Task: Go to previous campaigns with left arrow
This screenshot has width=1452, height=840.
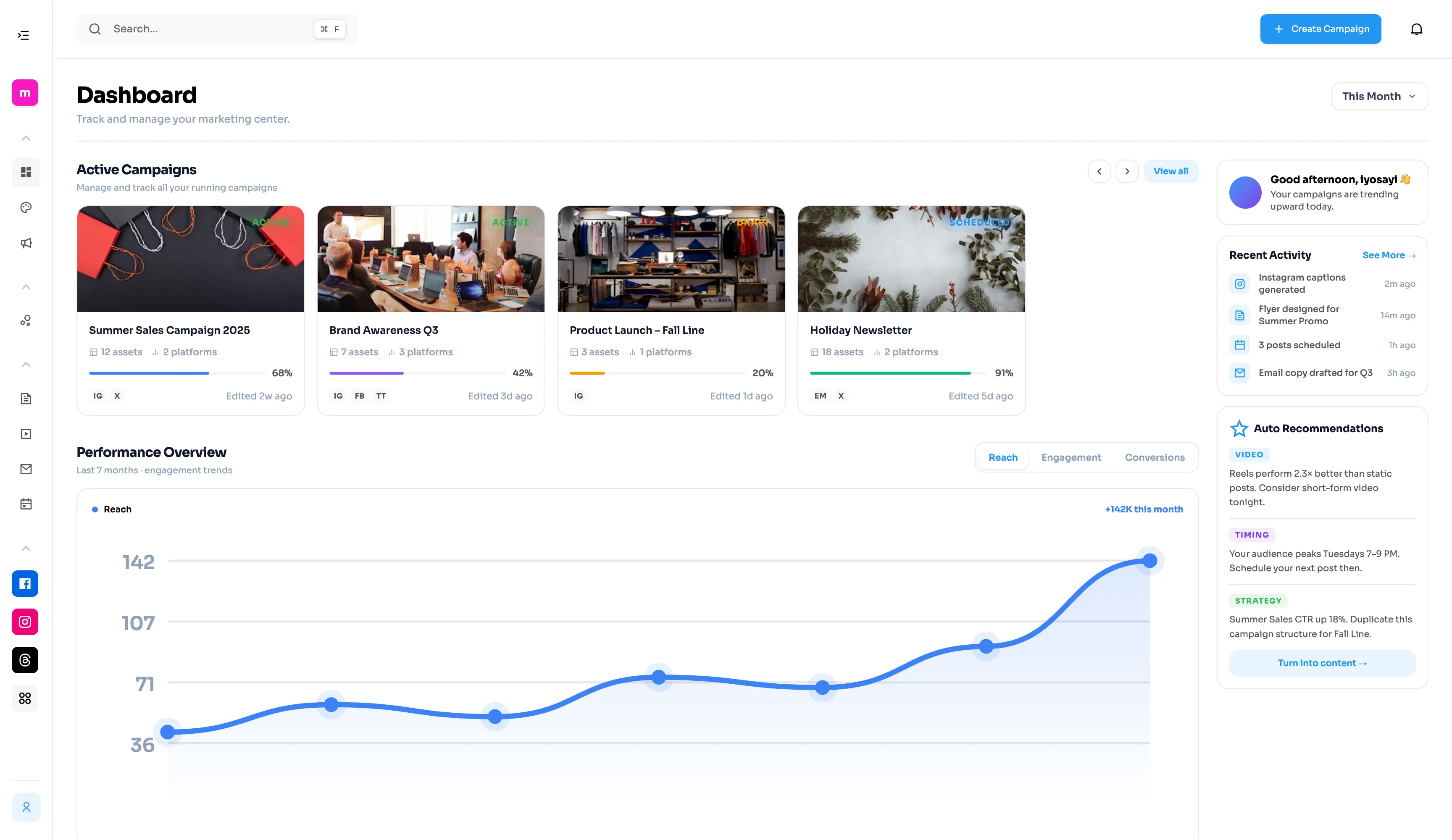Action: pos(1100,171)
